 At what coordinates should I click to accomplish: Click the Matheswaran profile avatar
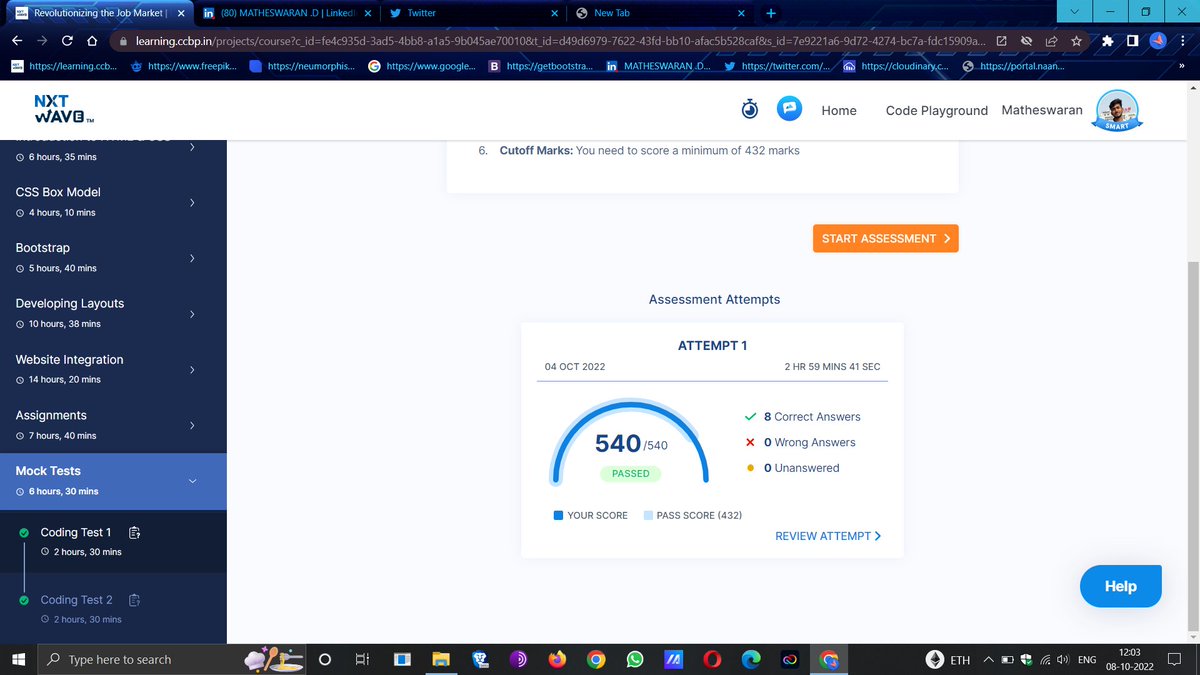click(1116, 110)
